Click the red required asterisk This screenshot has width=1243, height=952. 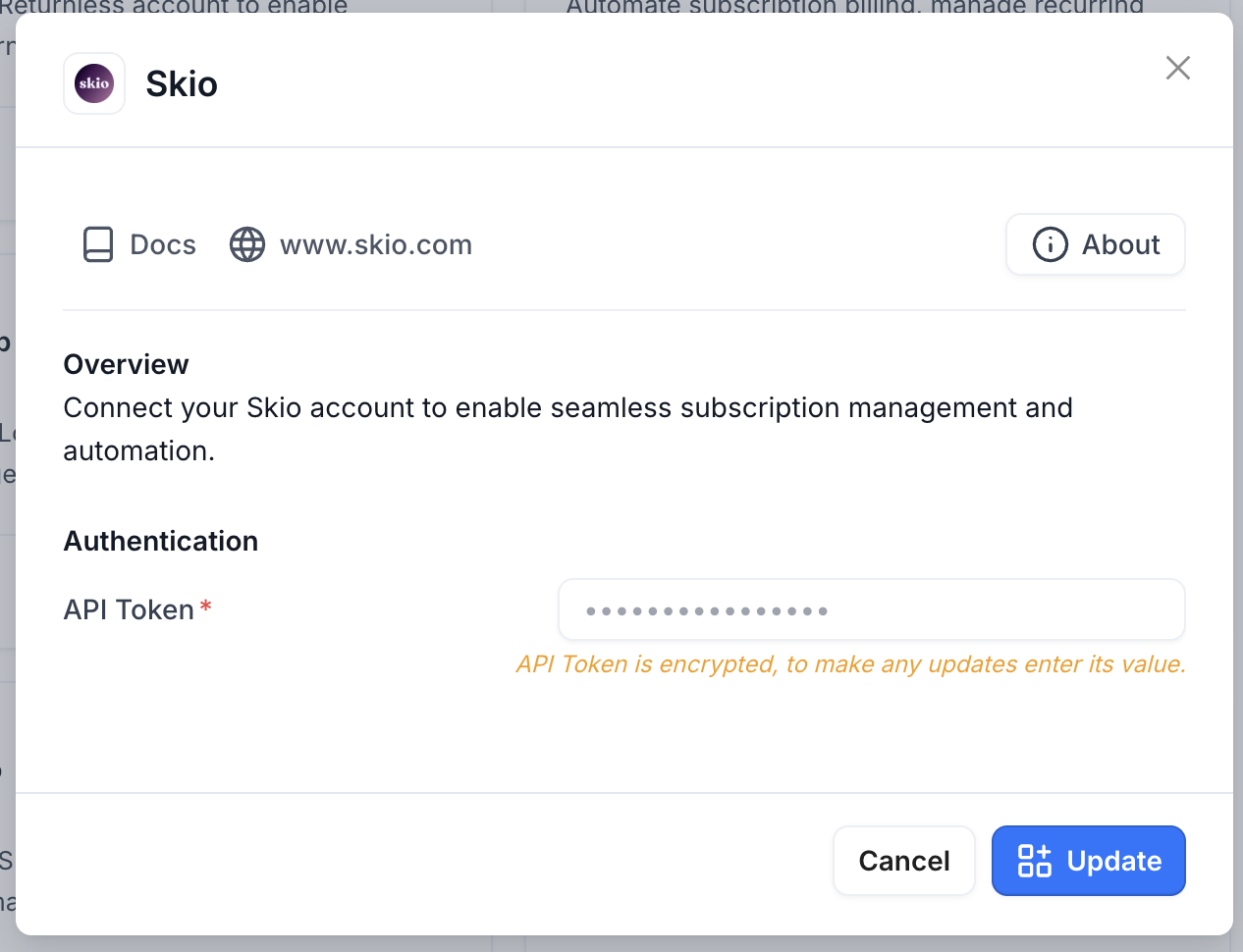click(x=205, y=607)
